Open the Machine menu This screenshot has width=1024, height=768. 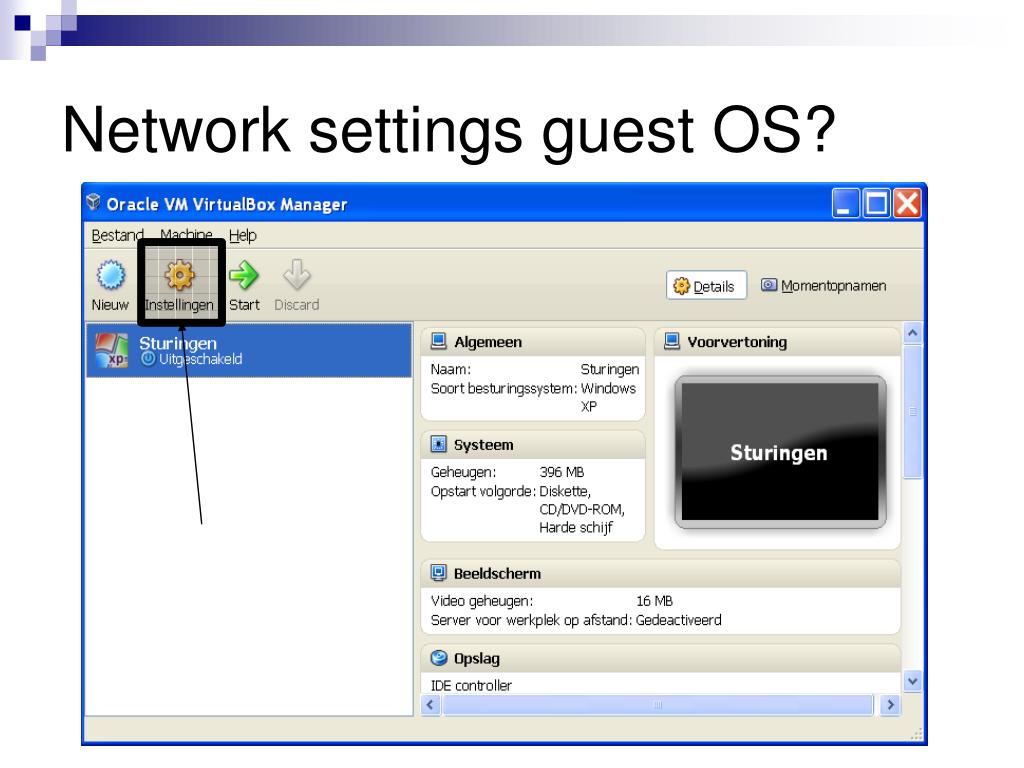[x=186, y=234]
